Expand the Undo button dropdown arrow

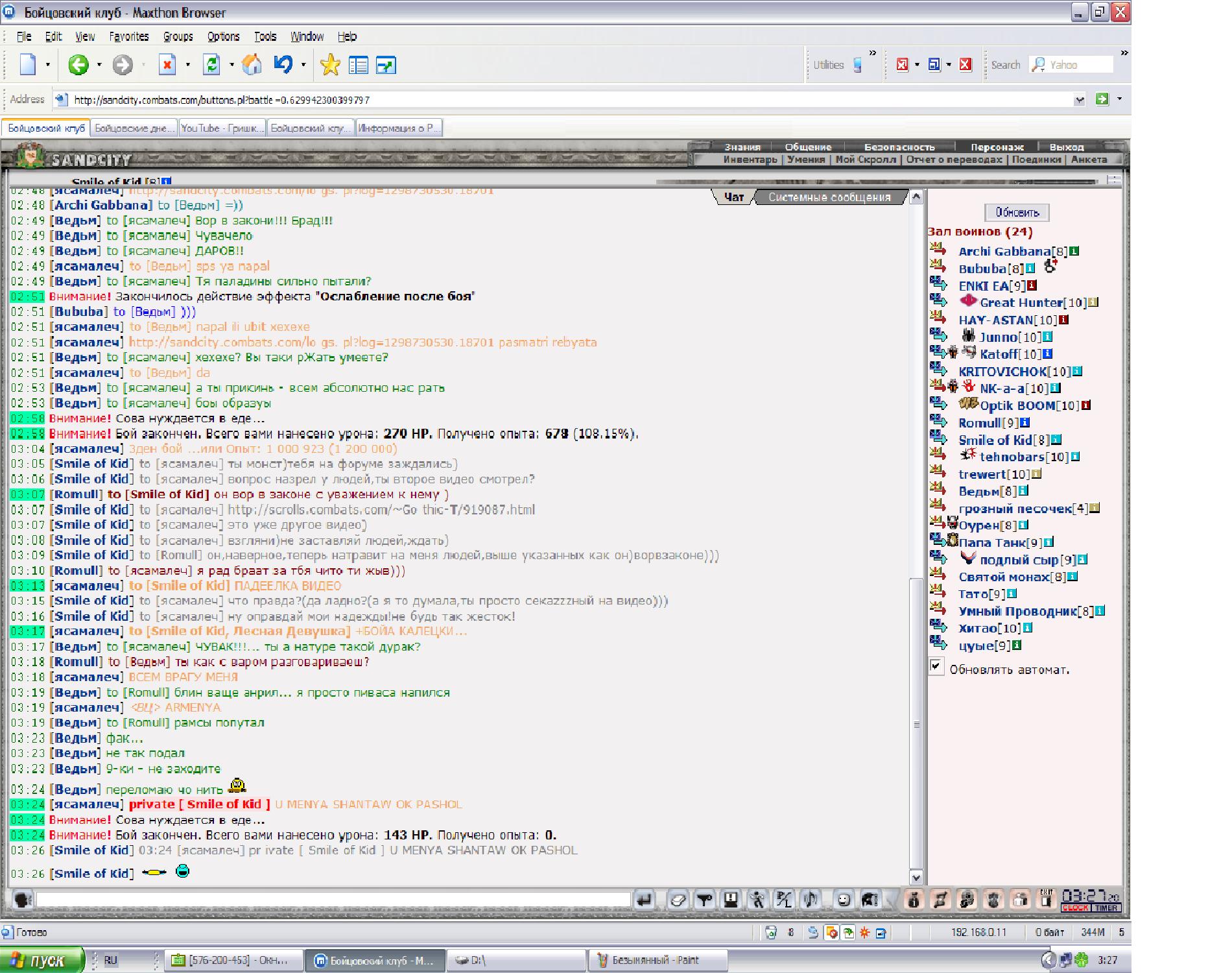303,65
